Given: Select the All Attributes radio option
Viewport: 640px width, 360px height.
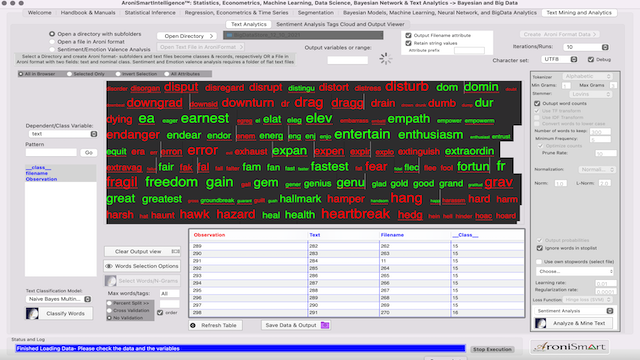Looking at the screenshot, I should 167,74.
